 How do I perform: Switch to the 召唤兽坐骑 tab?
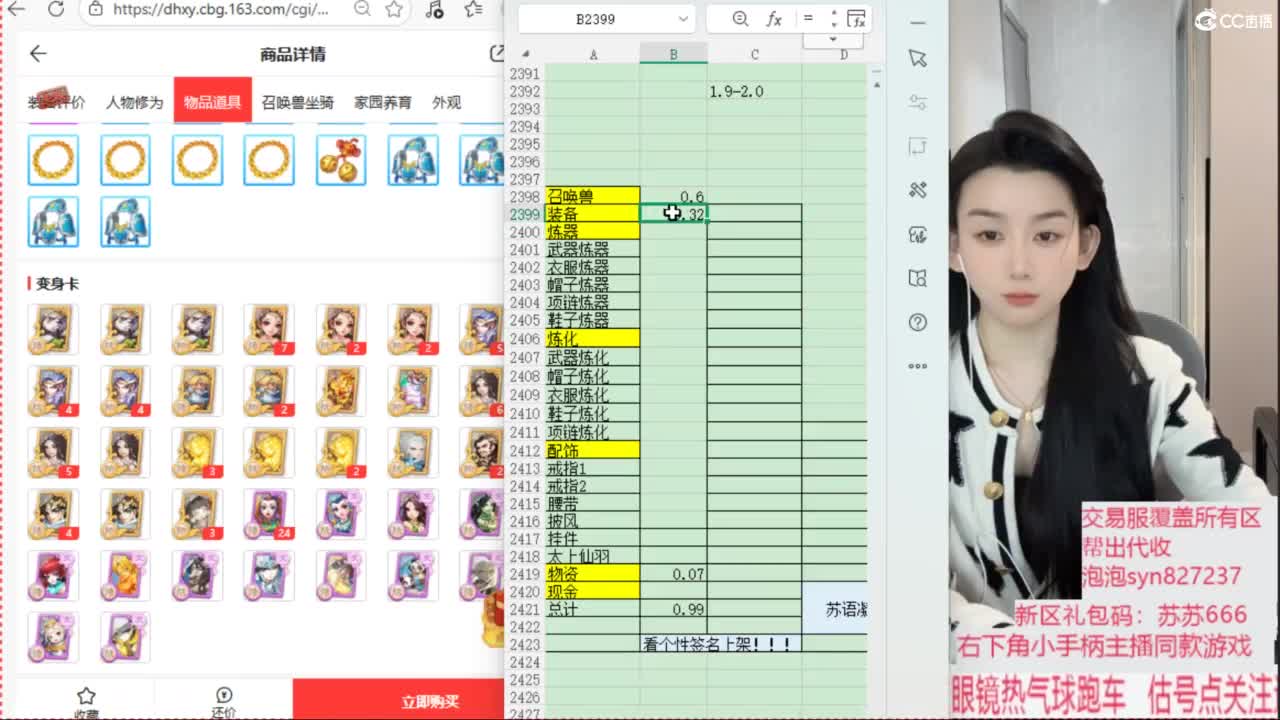pyautogui.click(x=297, y=102)
